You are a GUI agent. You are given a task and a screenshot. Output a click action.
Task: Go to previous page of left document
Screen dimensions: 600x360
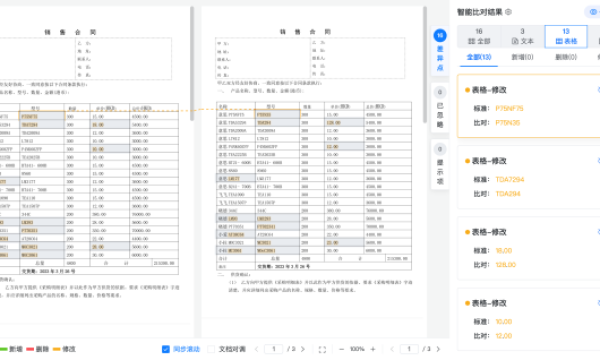(256, 349)
